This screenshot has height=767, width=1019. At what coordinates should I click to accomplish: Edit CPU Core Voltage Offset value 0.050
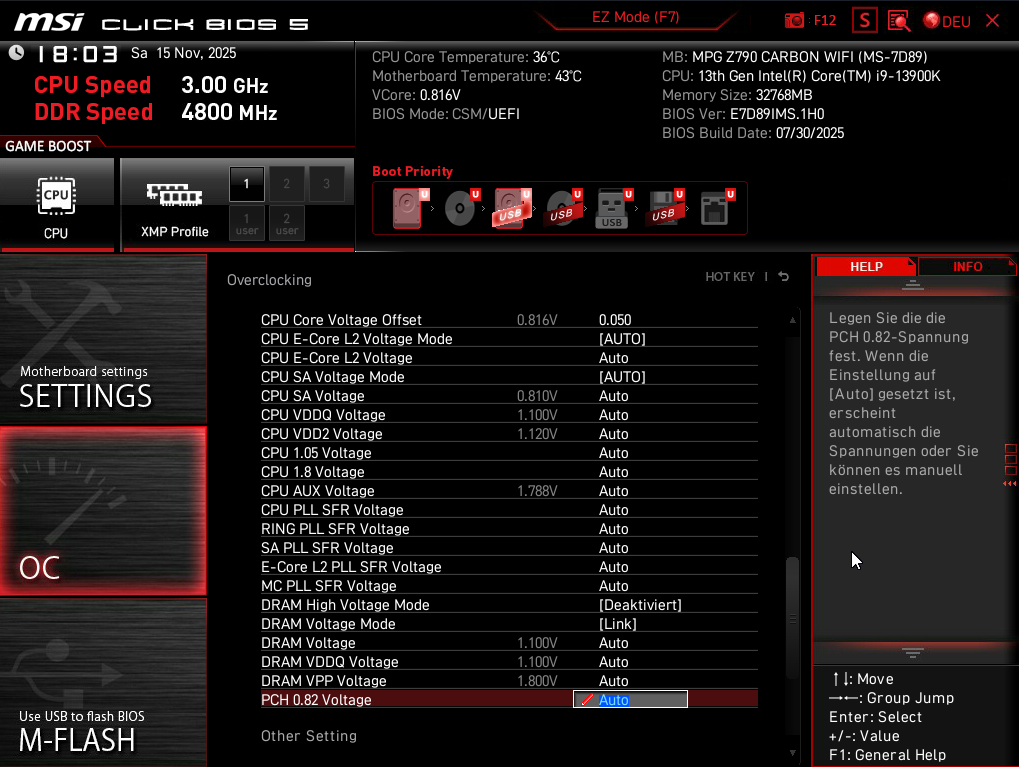615,320
